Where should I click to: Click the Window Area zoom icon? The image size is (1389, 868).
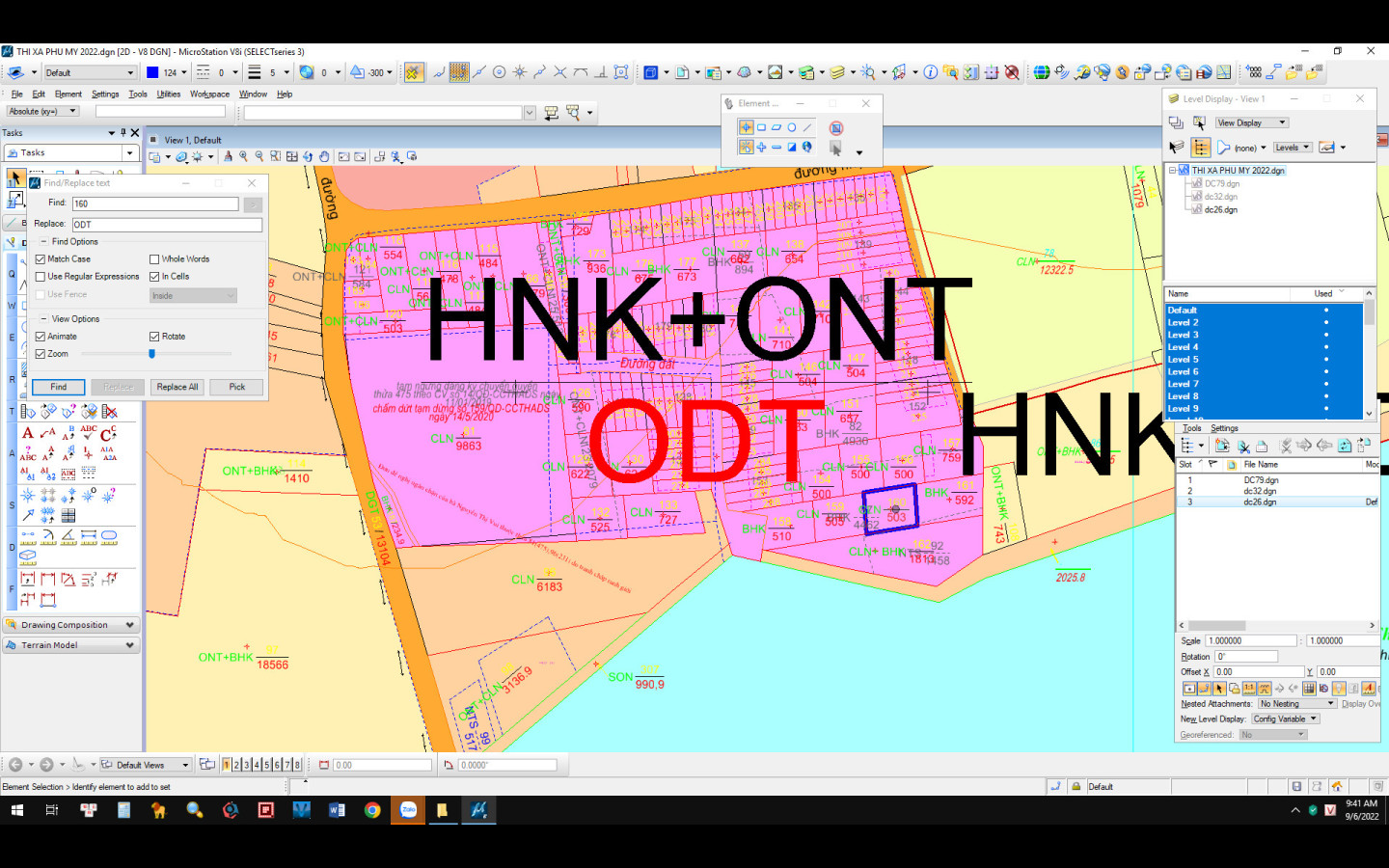coord(276,156)
